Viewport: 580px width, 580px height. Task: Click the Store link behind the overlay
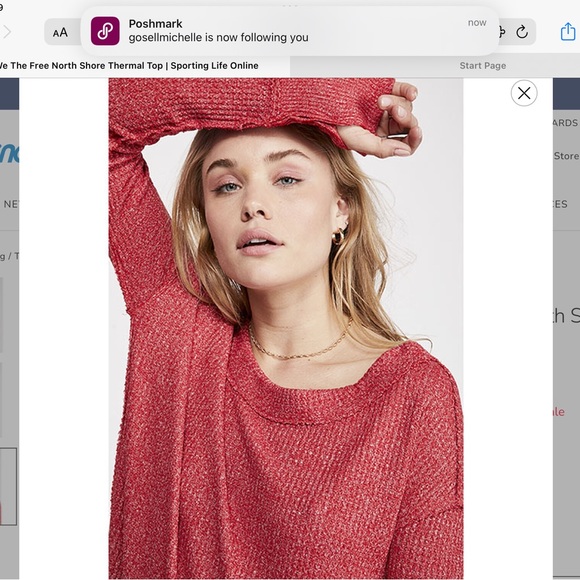[x=566, y=156]
